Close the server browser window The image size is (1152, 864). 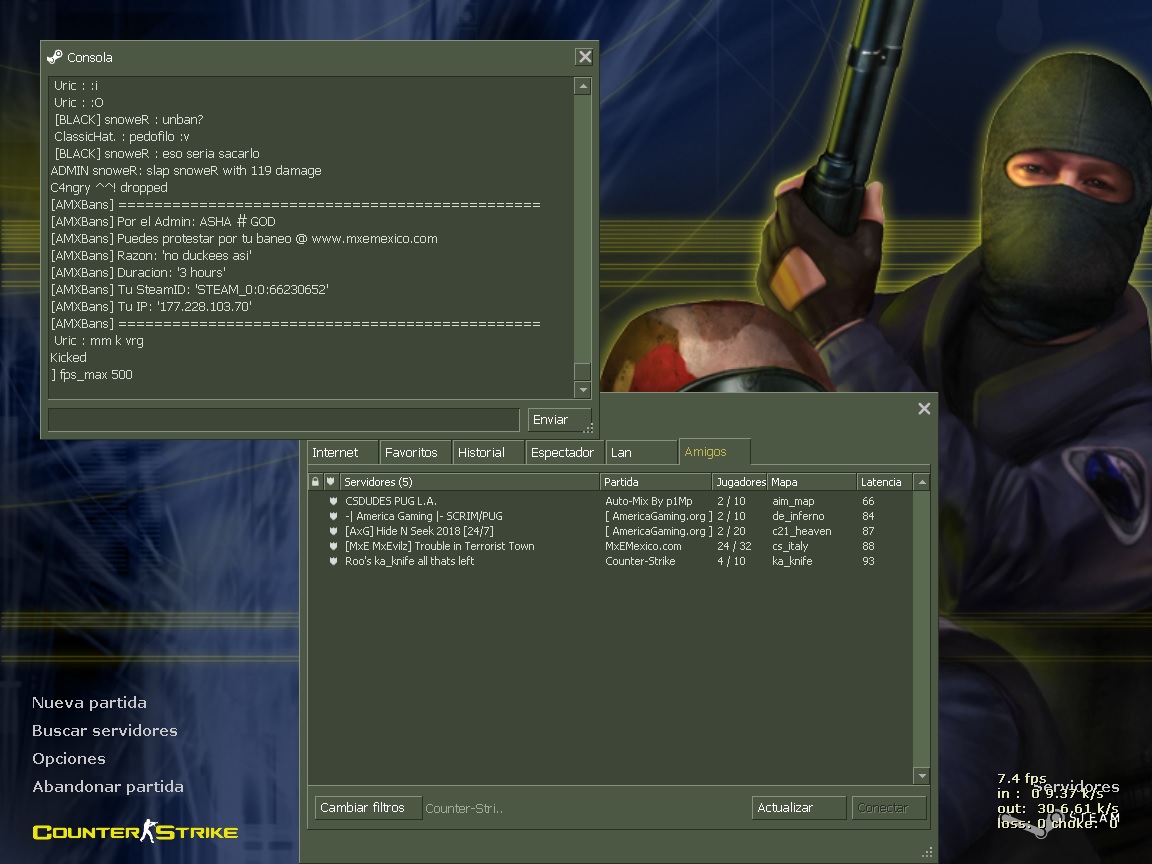(x=924, y=408)
